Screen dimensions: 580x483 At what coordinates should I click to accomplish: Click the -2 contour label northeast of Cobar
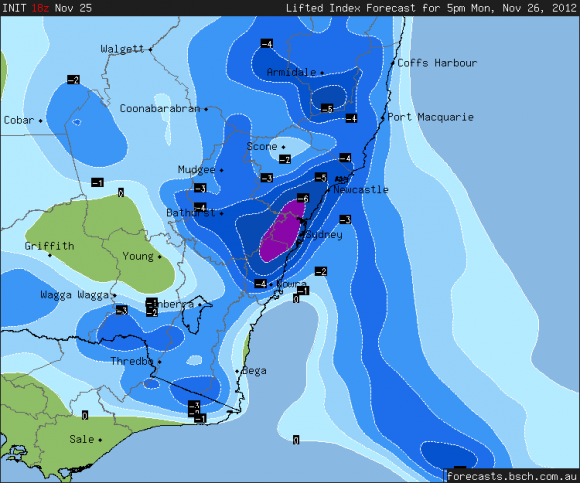pyautogui.click(x=73, y=80)
